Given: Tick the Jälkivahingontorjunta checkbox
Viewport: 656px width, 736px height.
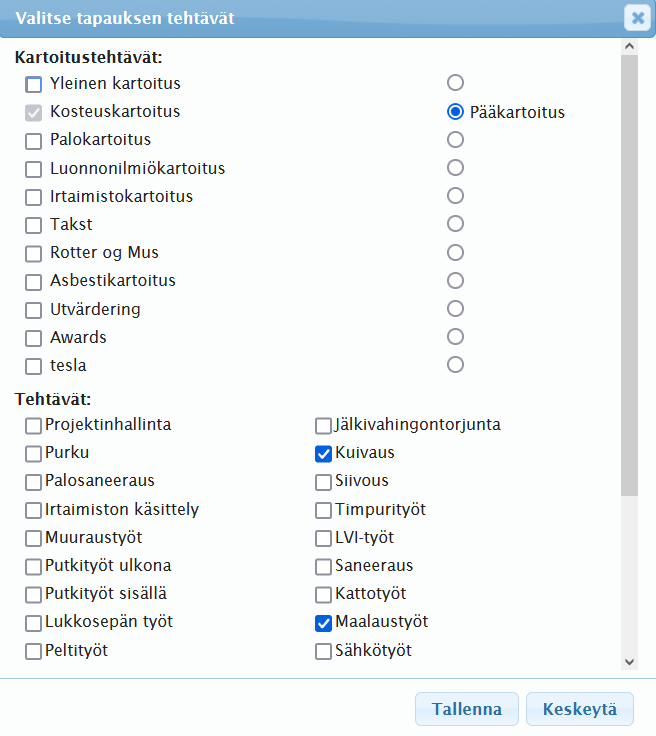Looking at the screenshot, I should click(x=323, y=426).
